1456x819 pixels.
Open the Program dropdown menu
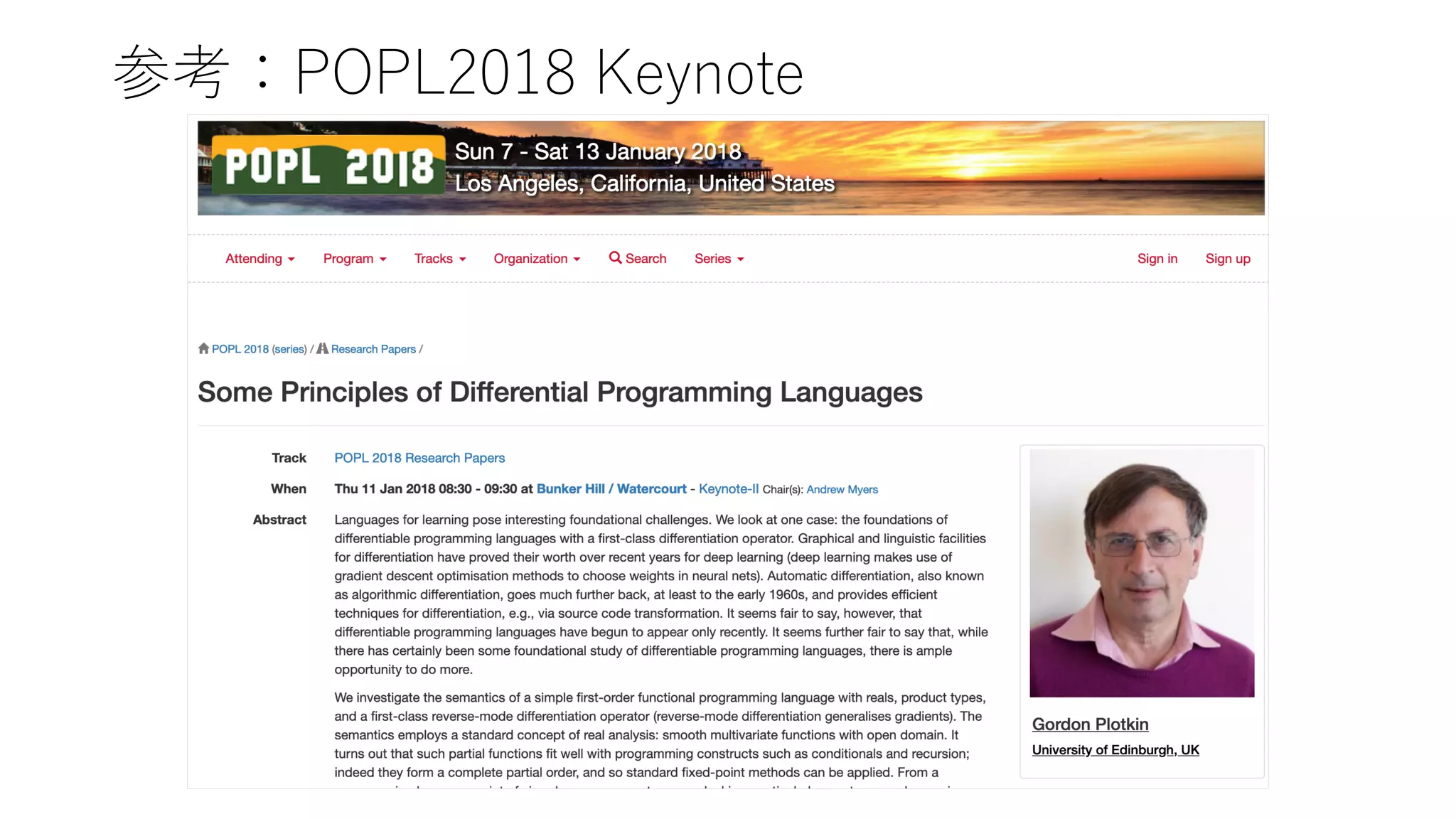[x=354, y=259]
